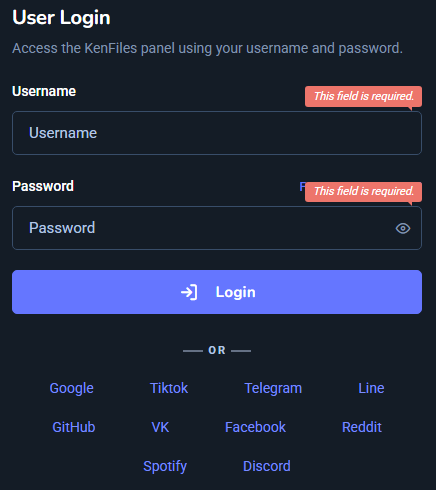This screenshot has height=490, width=436.
Task: Click the Password field label
Action: pyautogui.click(x=43, y=186)
